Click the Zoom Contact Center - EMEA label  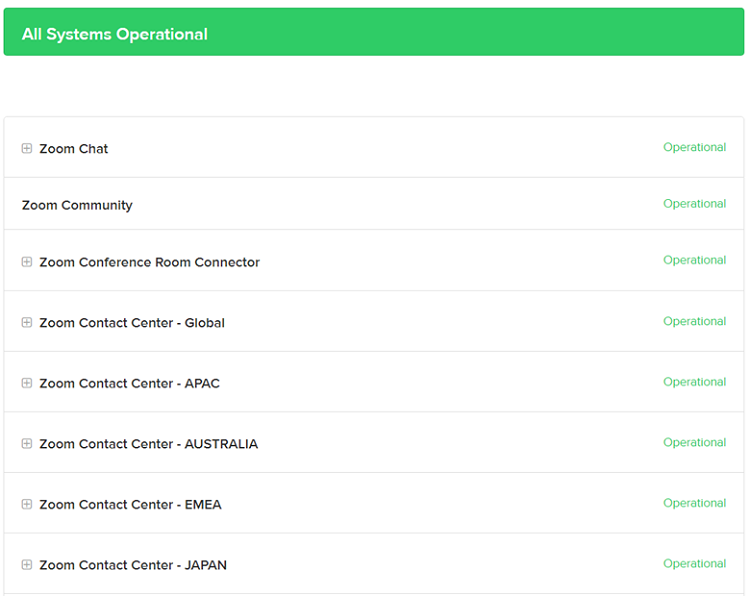pyautogui.click(x=130, y=505)
